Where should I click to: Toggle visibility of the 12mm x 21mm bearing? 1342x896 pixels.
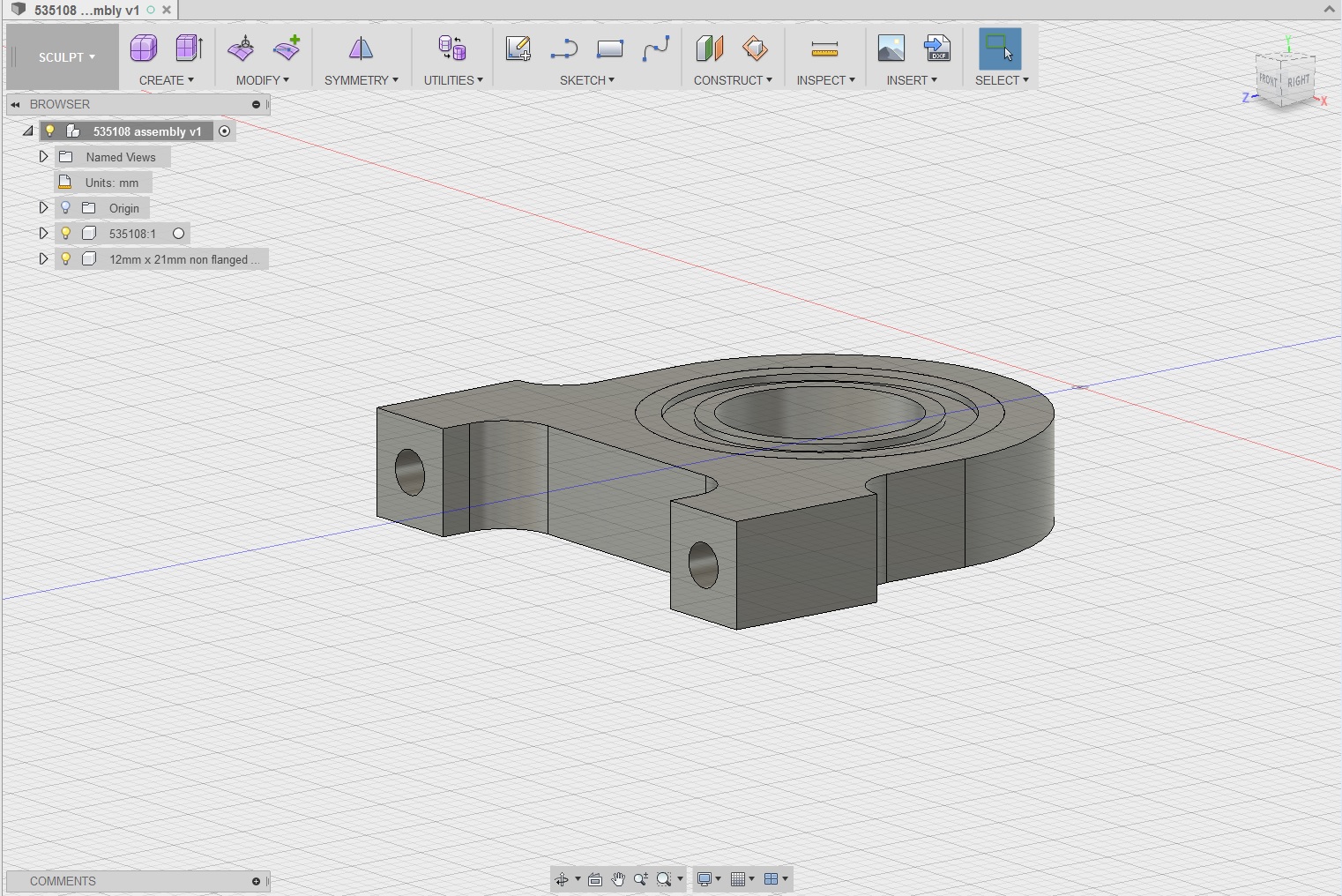[66, 258]
